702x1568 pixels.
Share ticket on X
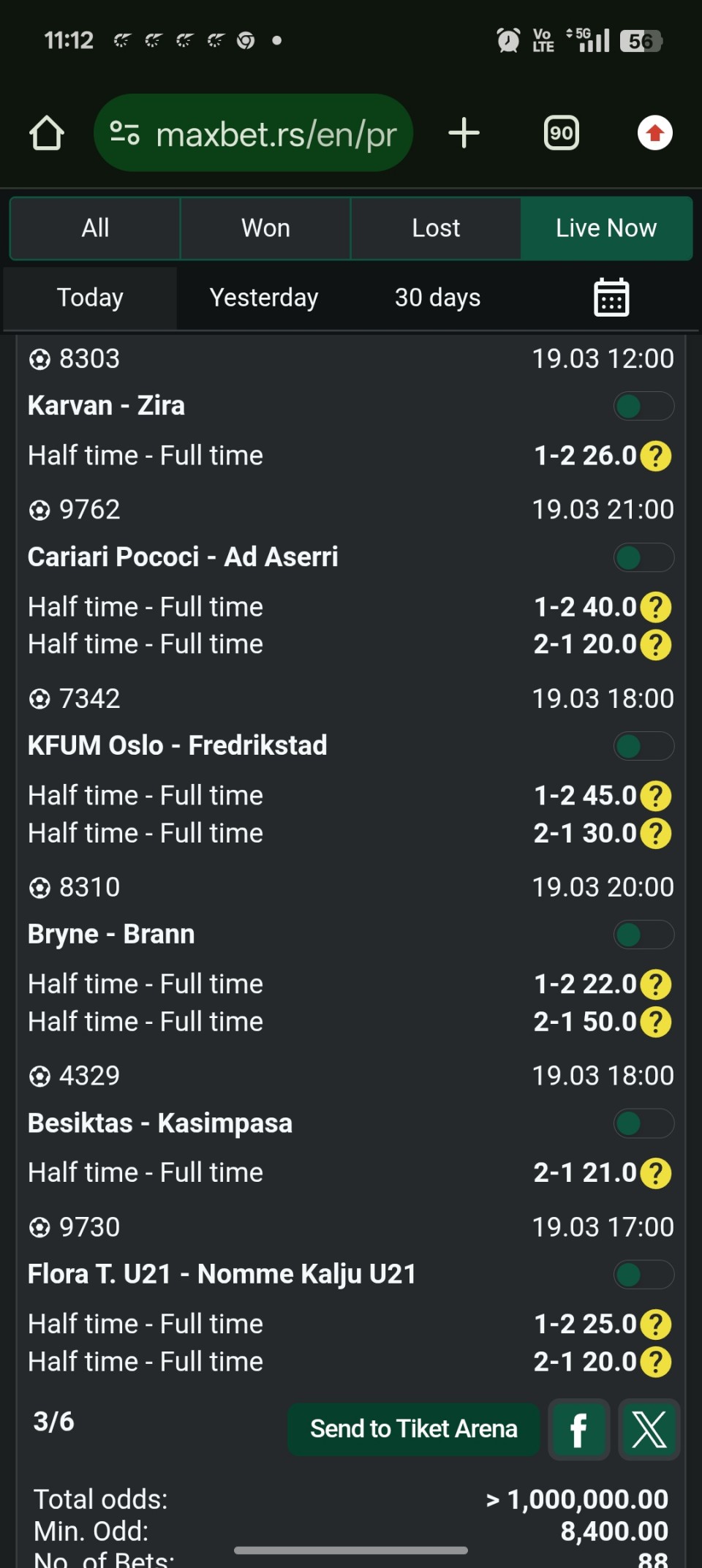point(649,1429)
